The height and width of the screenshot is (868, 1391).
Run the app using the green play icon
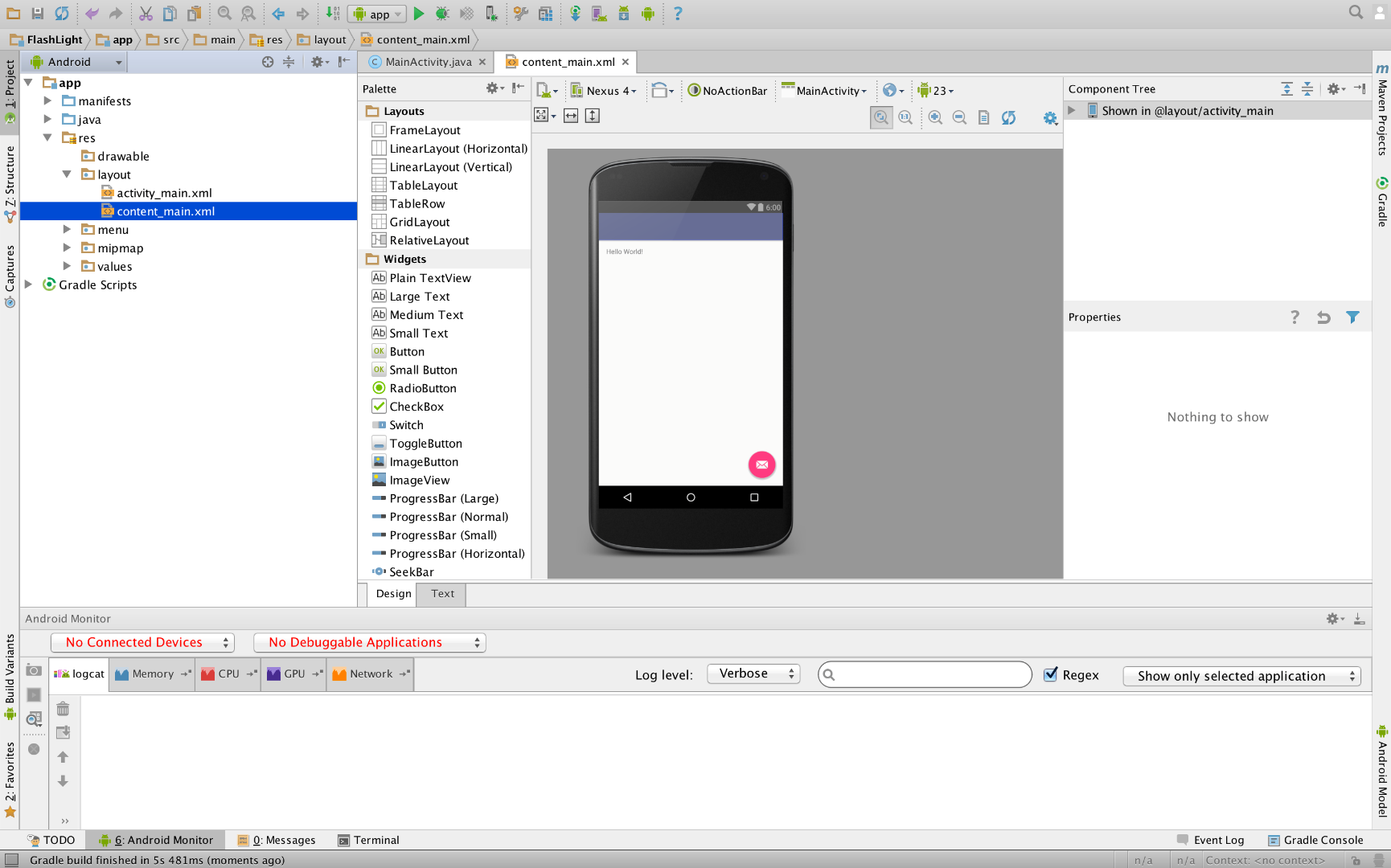click(418, 14)
